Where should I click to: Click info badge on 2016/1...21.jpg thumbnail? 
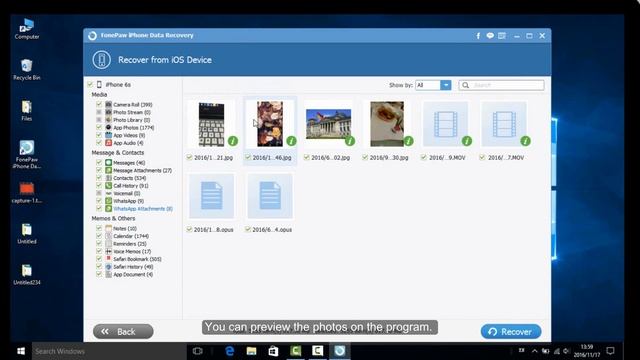[x=233, y=141]
